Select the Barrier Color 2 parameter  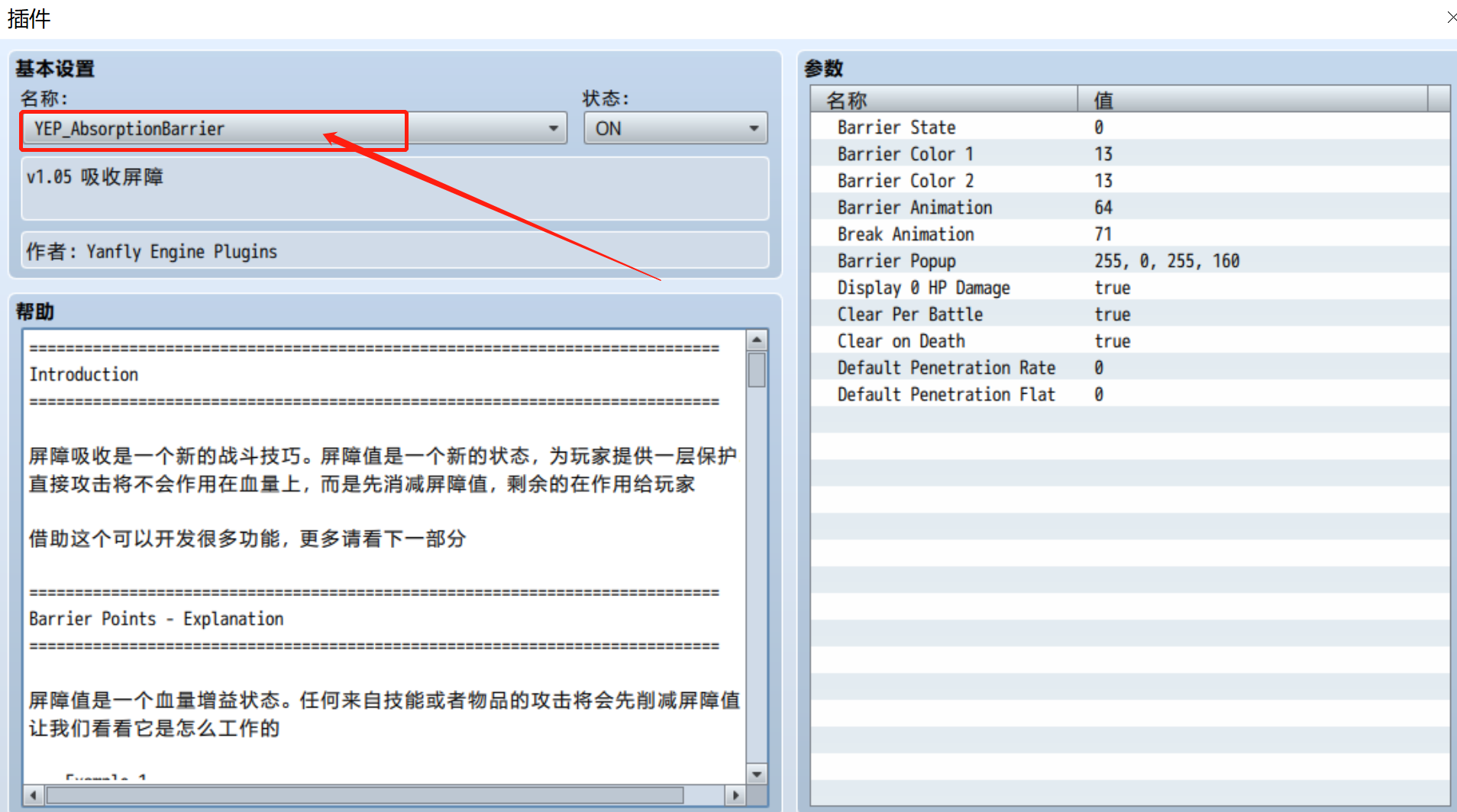coord(1130,180)
